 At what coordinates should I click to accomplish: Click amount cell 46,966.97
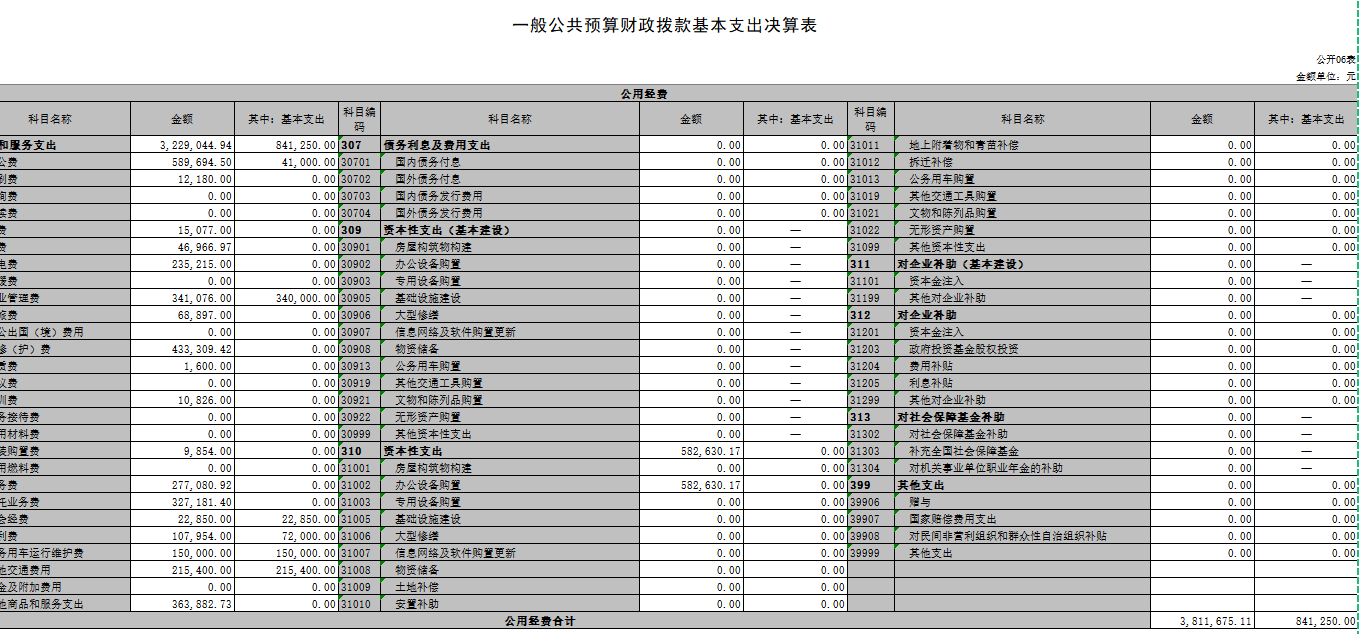click(182, 247)
